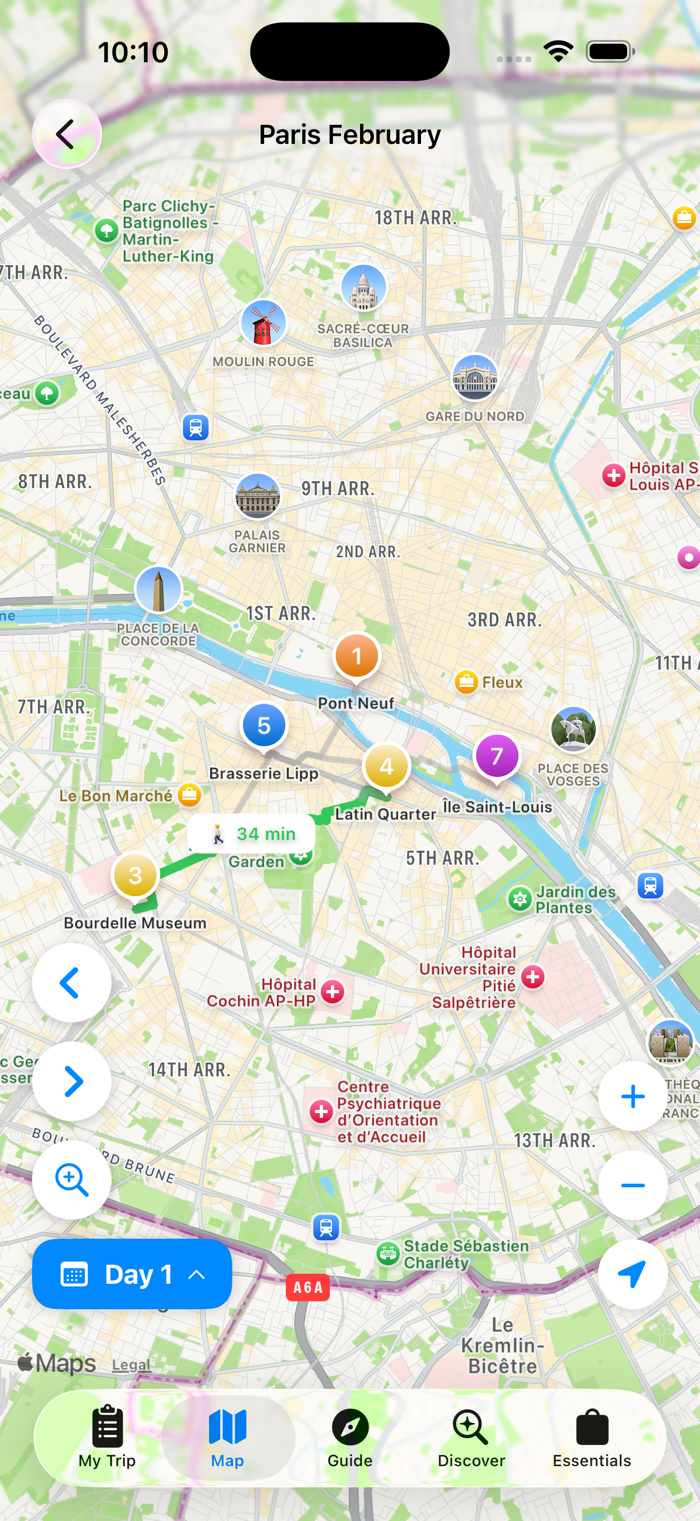Tap the magnifier zoom-to-fit button

click(72, 1180)
